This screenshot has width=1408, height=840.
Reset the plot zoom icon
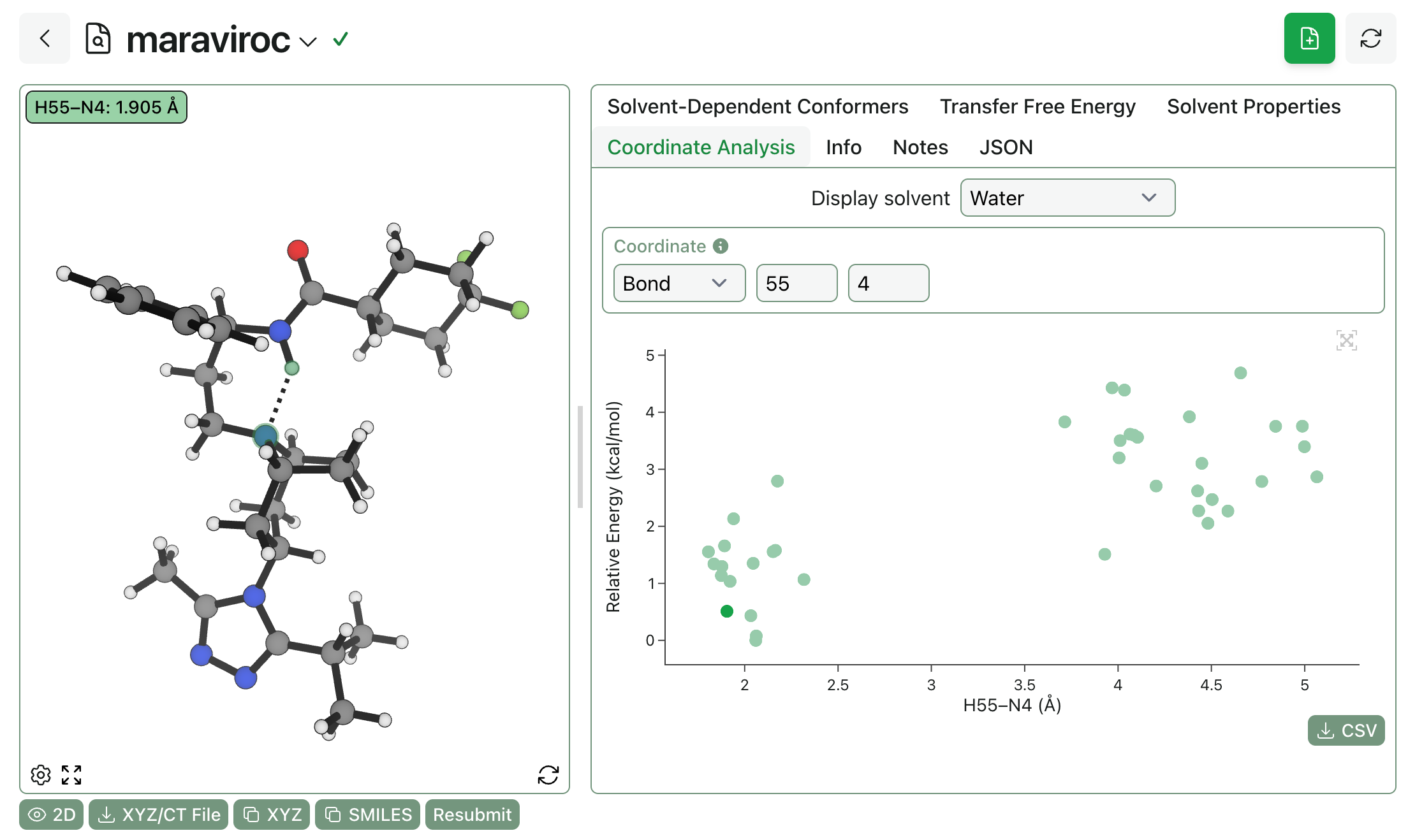[x=1346, y=340]
